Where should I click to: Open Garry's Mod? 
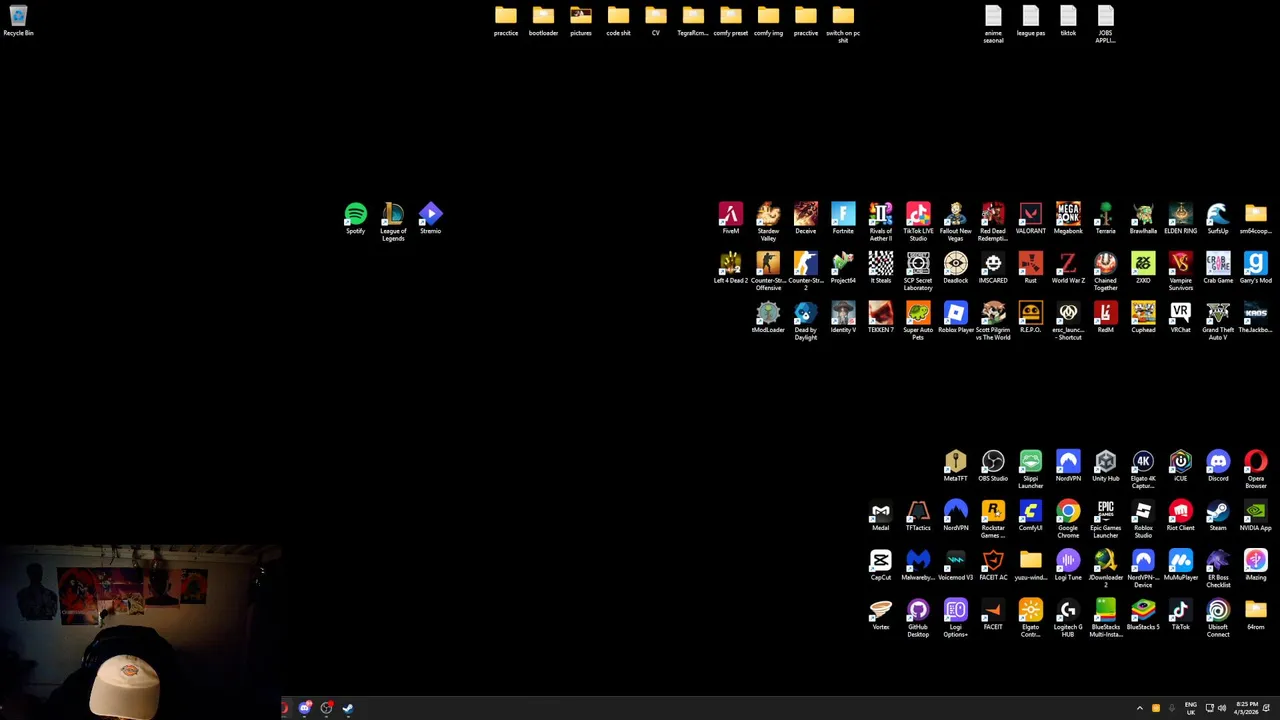click(1255, 268)
